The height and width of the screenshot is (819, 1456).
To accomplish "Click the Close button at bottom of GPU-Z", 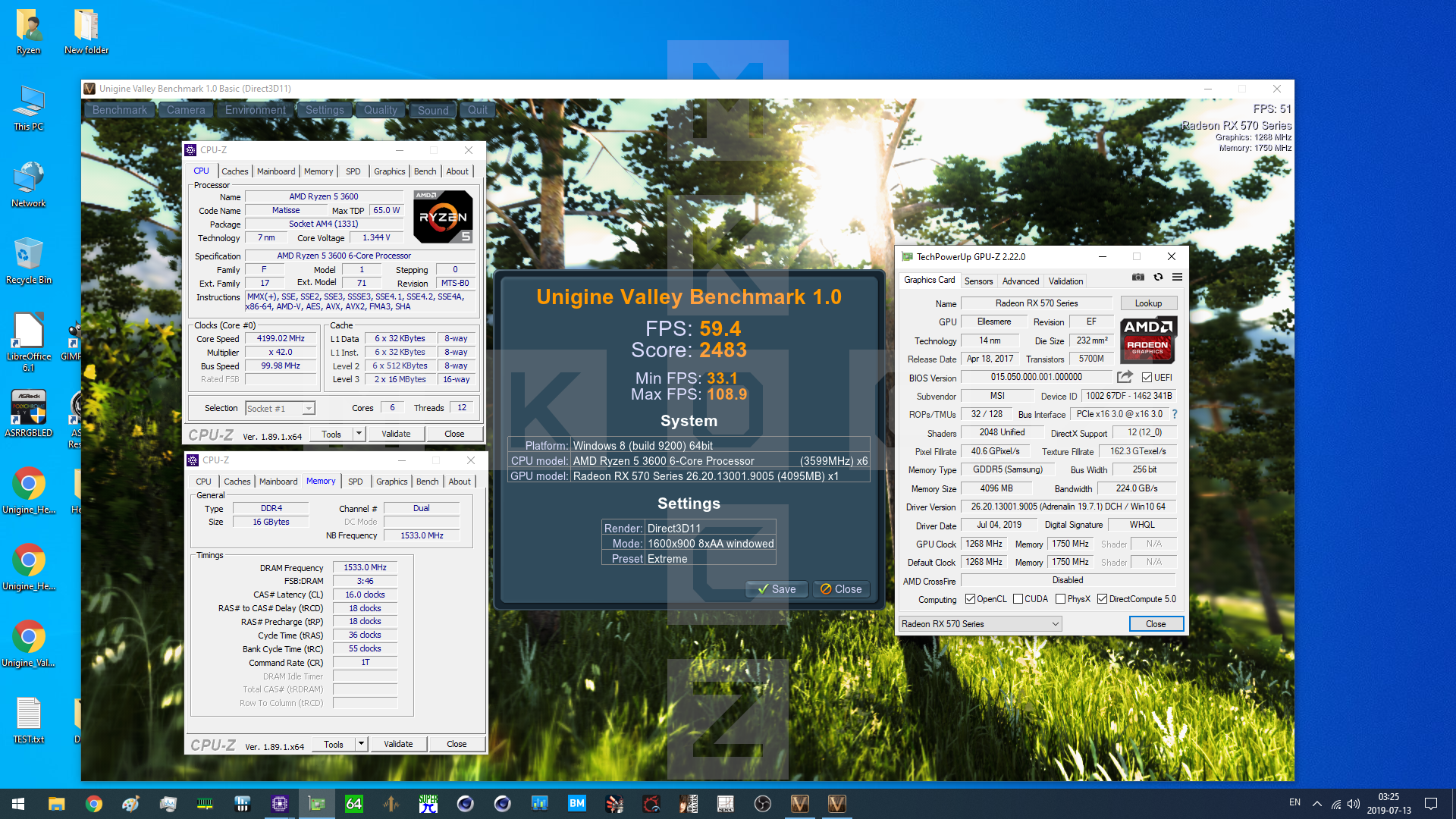I will pyautogui.click(x=1156, y=624).
